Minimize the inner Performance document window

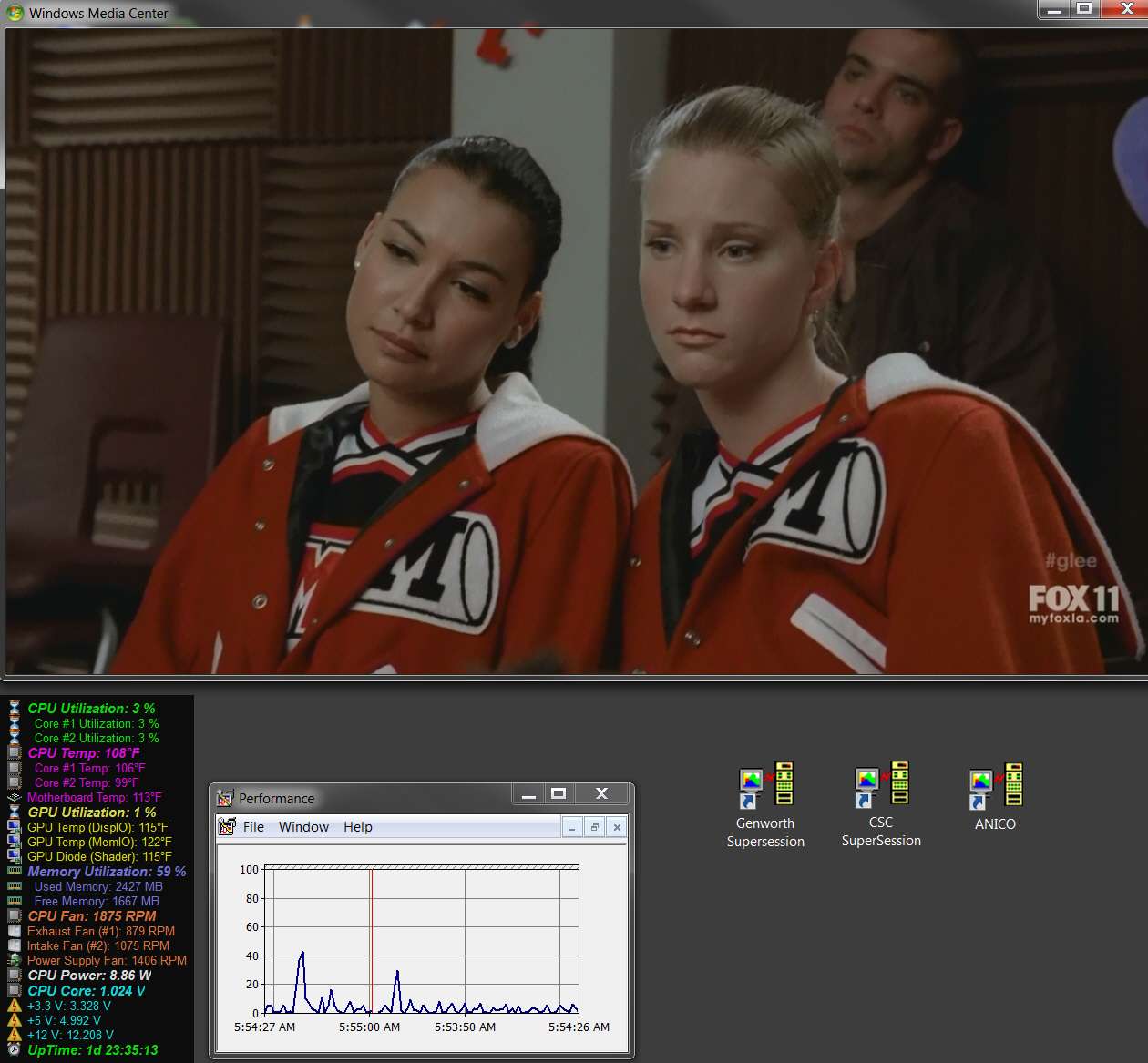click(x=571, y=827)
